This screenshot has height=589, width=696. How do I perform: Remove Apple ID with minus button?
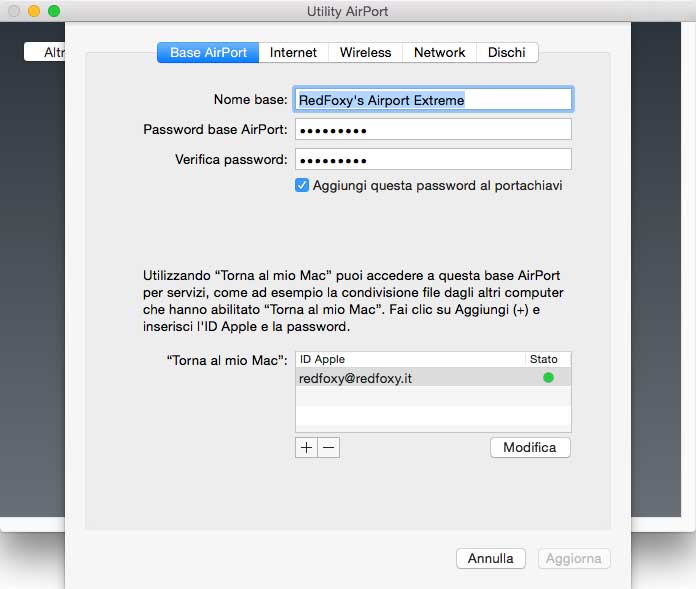click(328, 447)
